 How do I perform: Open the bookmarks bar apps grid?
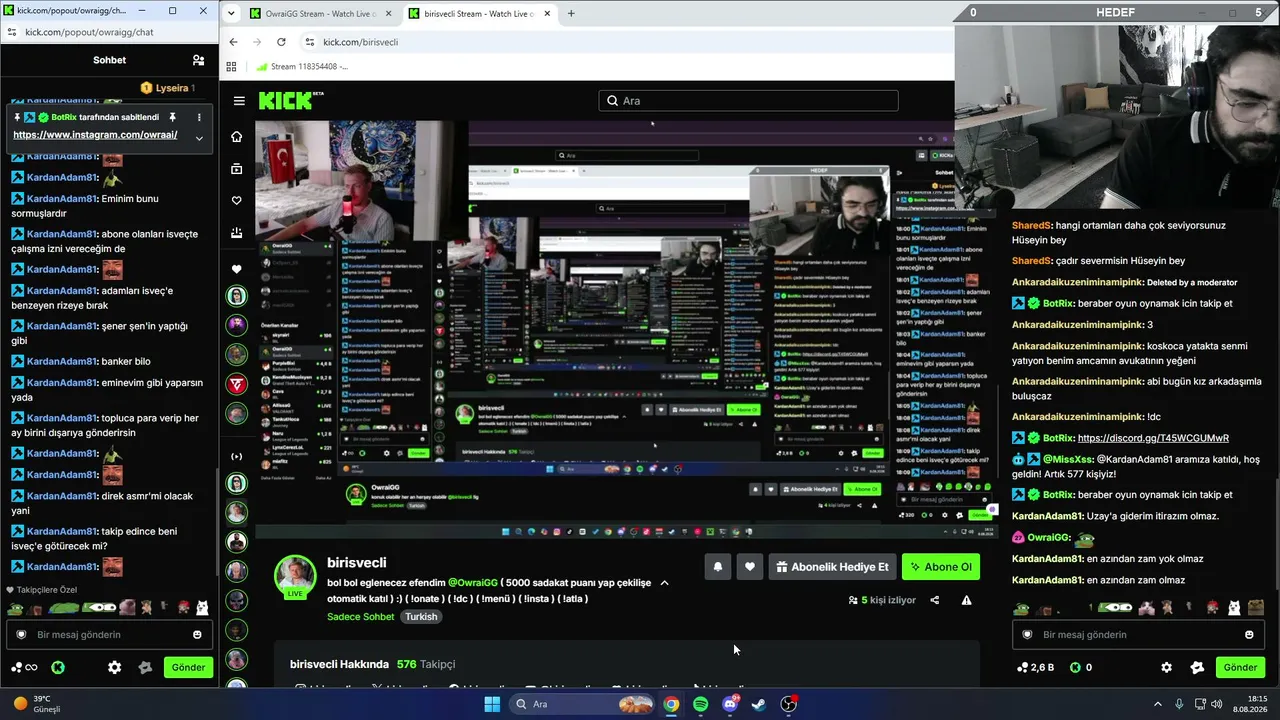(x=231, y=67)
